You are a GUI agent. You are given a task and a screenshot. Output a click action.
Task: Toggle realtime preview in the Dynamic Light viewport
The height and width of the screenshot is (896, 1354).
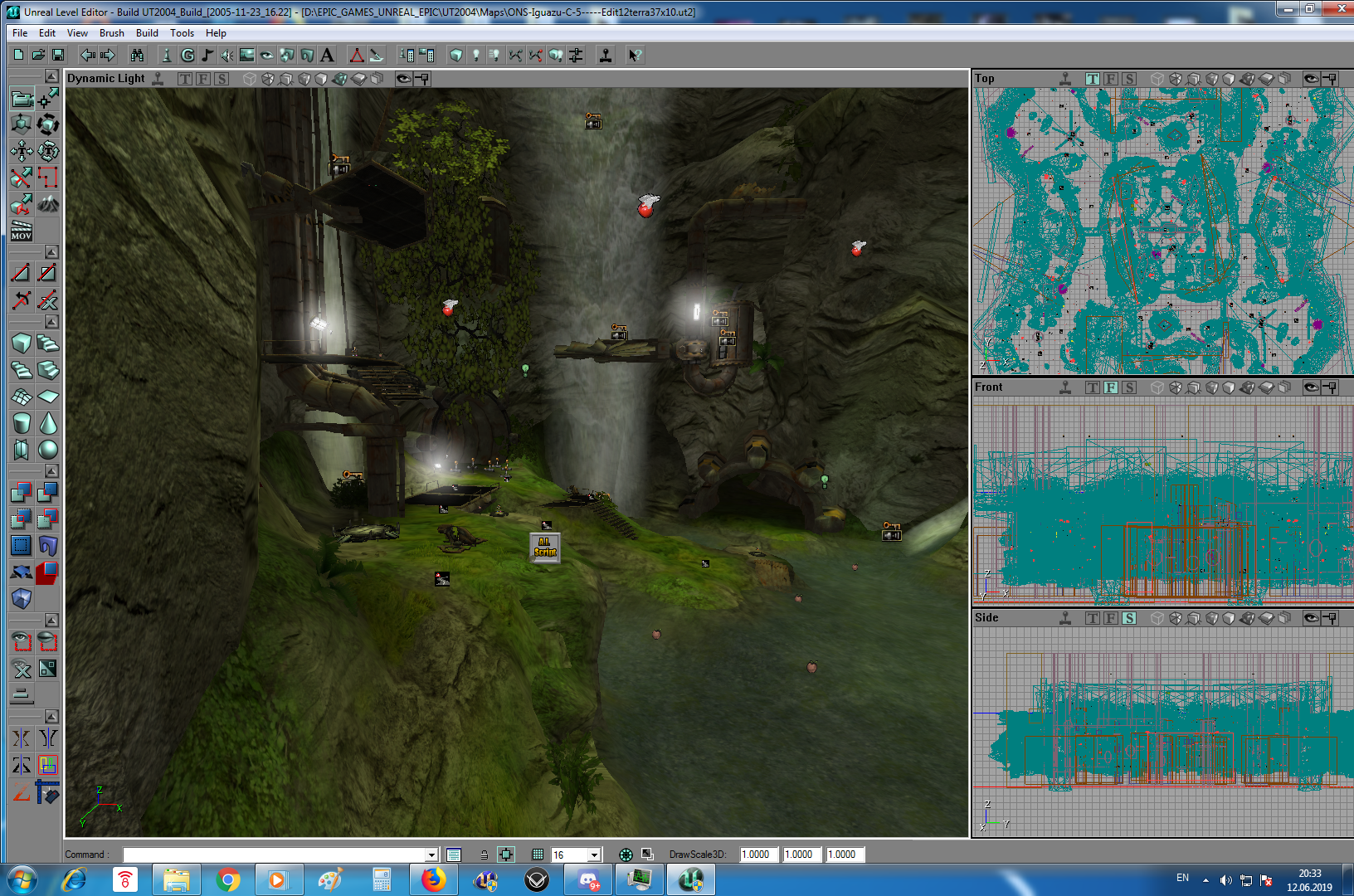click(158, 79)
